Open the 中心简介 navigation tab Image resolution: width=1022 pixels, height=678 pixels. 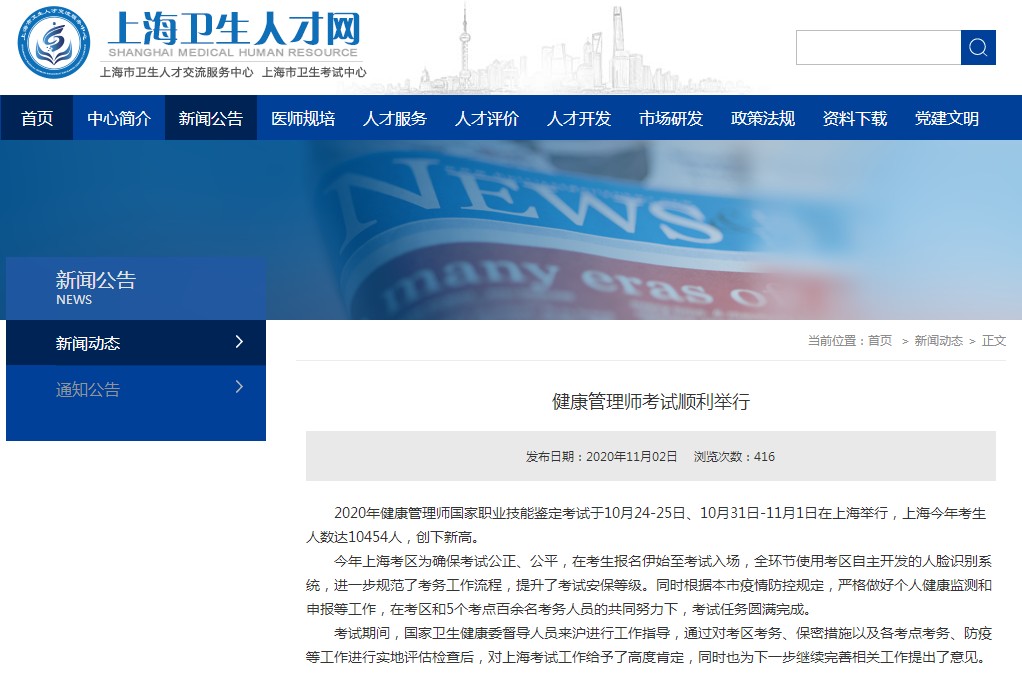click(x=119, y=118)
